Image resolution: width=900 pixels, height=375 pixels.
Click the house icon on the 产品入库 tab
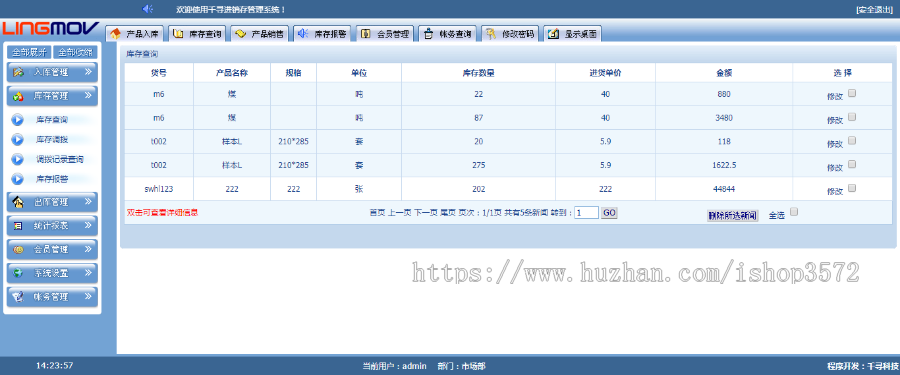click(115, 34)
